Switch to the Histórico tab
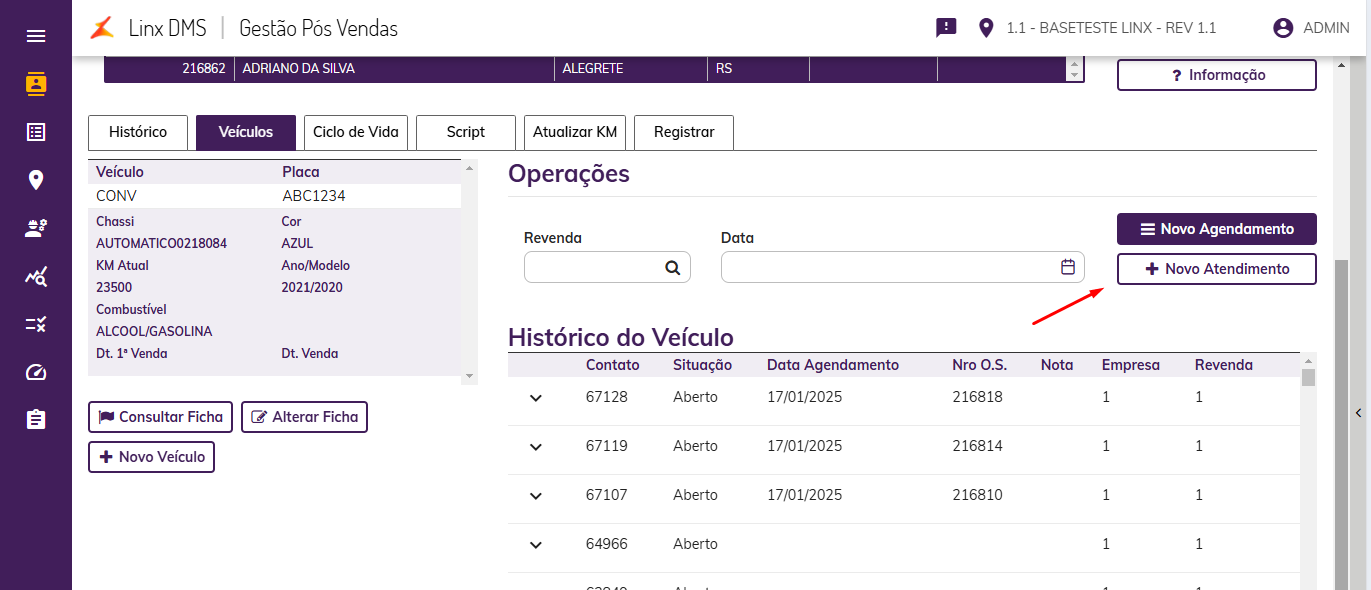1371x590 pixels. 138,132
